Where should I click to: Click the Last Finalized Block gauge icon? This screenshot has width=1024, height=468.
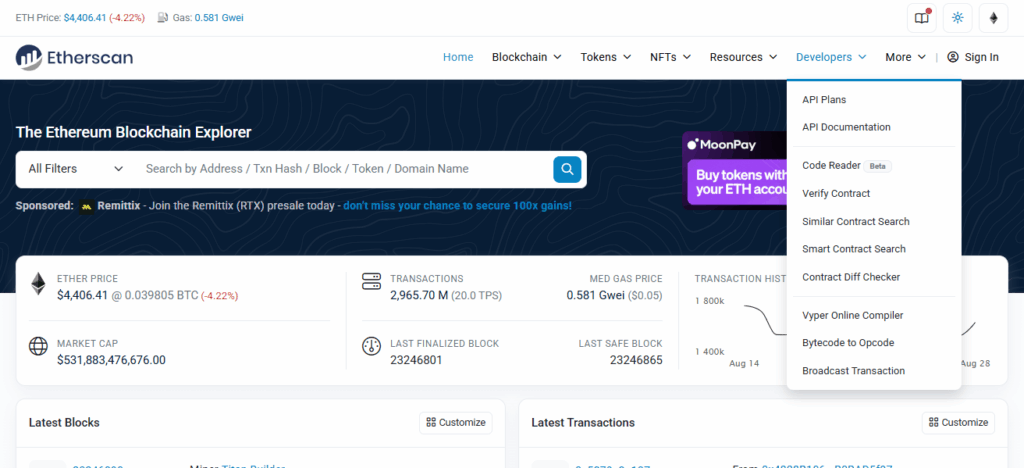[371, 346]
